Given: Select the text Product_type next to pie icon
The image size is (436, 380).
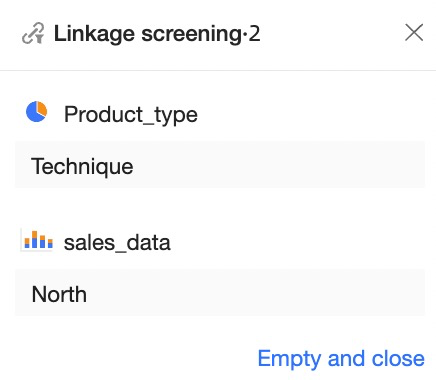Looking at the screenshot, I should 131,114.
